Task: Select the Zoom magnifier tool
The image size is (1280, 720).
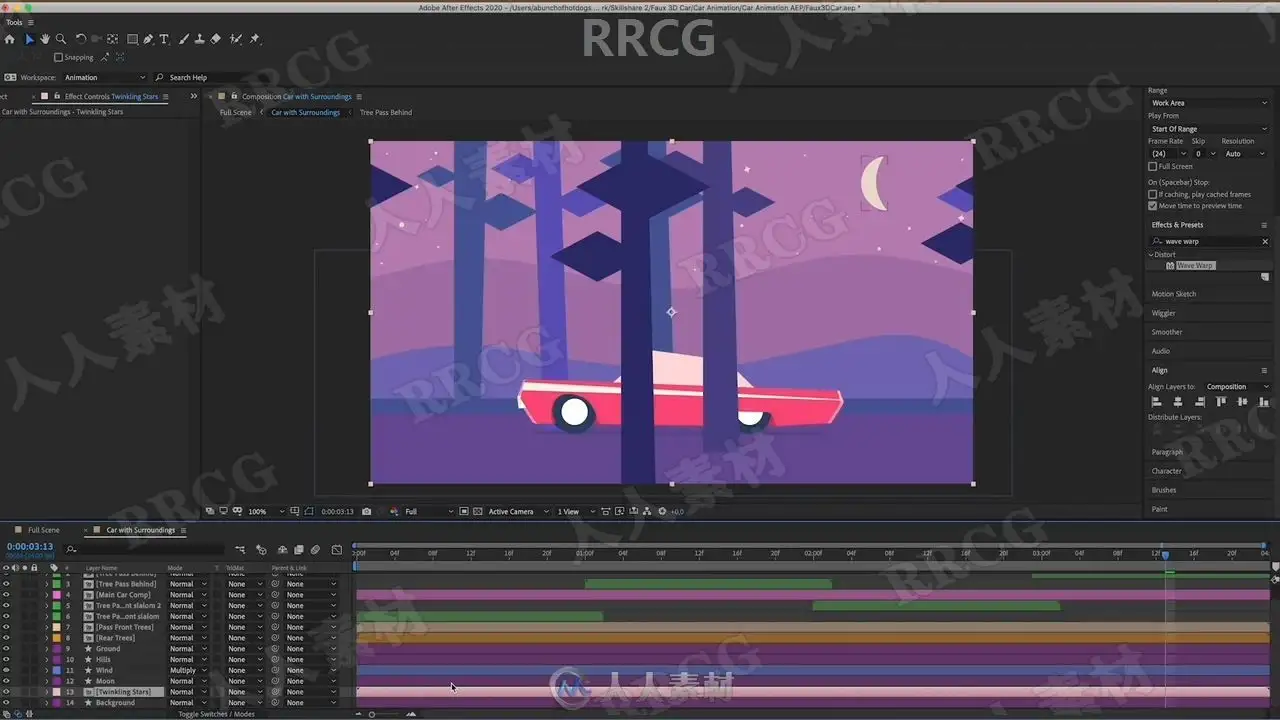Action: click(x=61, y=39)
